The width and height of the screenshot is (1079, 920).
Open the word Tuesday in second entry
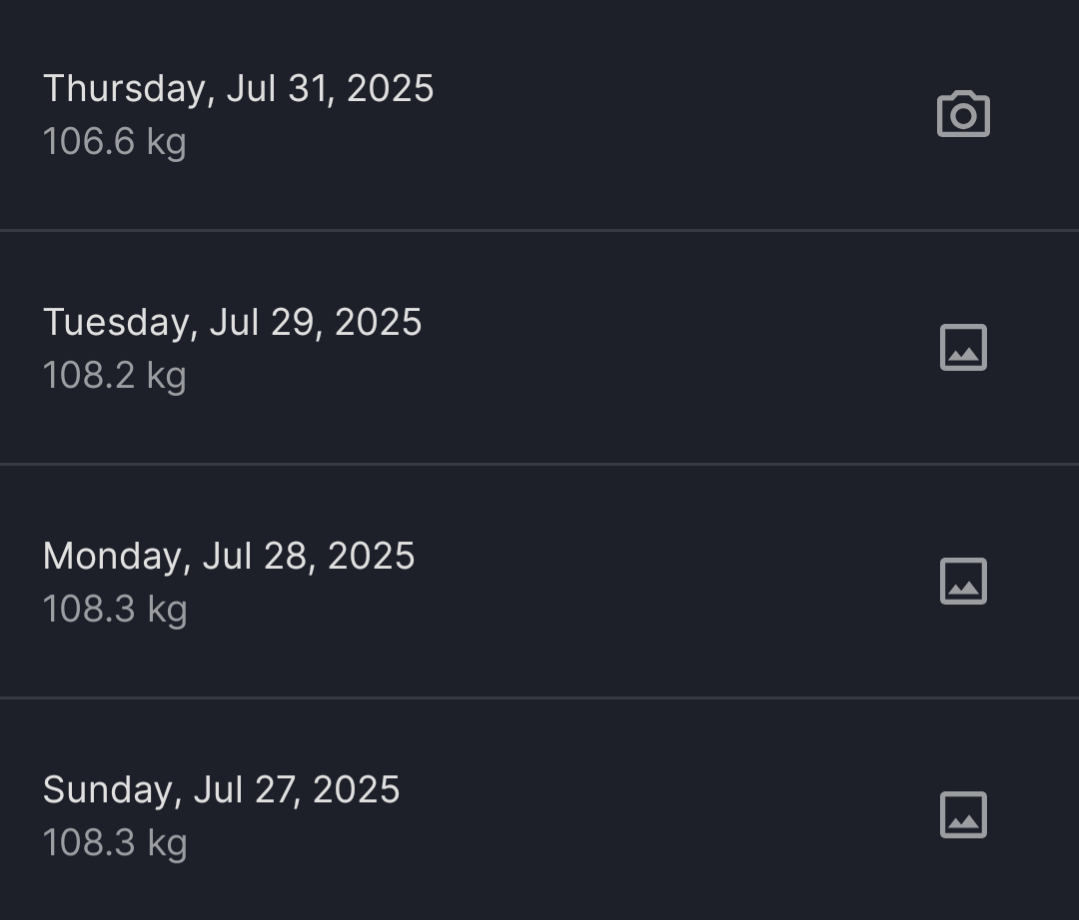click(117, 323)
